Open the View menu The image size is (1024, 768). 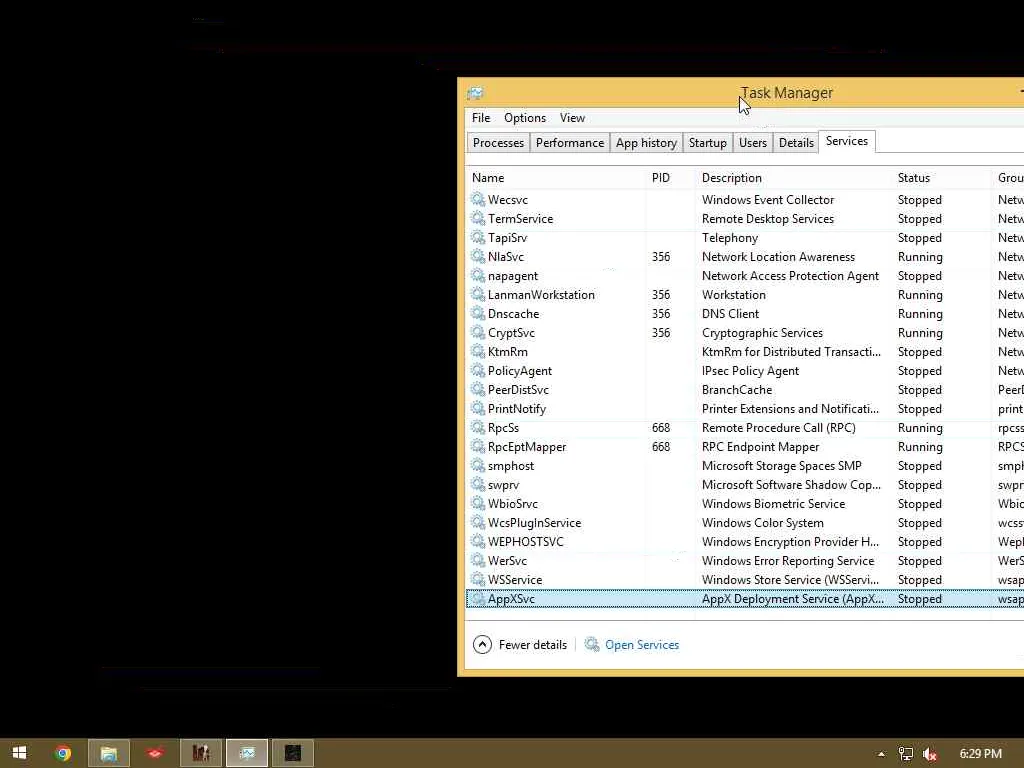click(572, 118)
